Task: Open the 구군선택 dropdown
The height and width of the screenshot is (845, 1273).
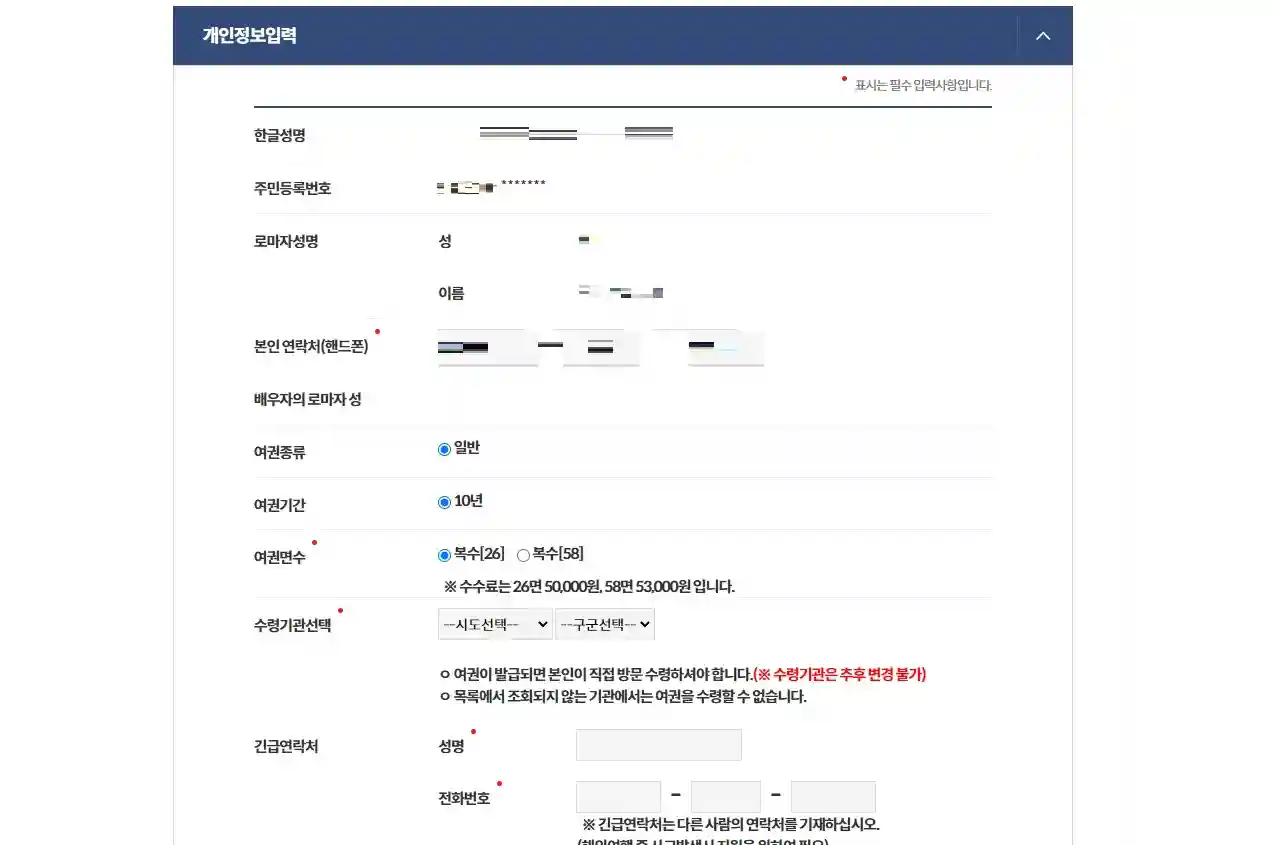Action: tap(605, 624)
